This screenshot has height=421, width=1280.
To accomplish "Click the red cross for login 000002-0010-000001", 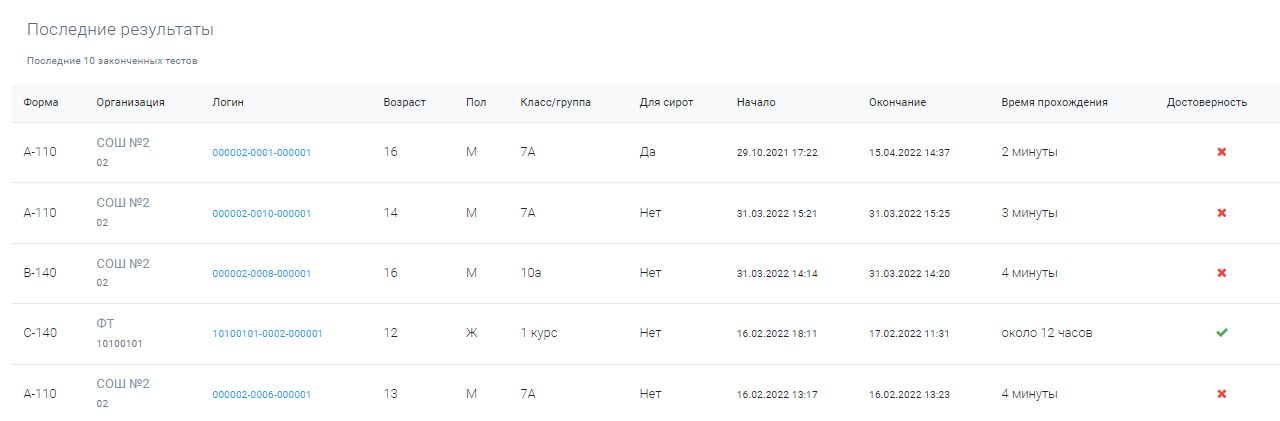I will tap(1221, 213).
